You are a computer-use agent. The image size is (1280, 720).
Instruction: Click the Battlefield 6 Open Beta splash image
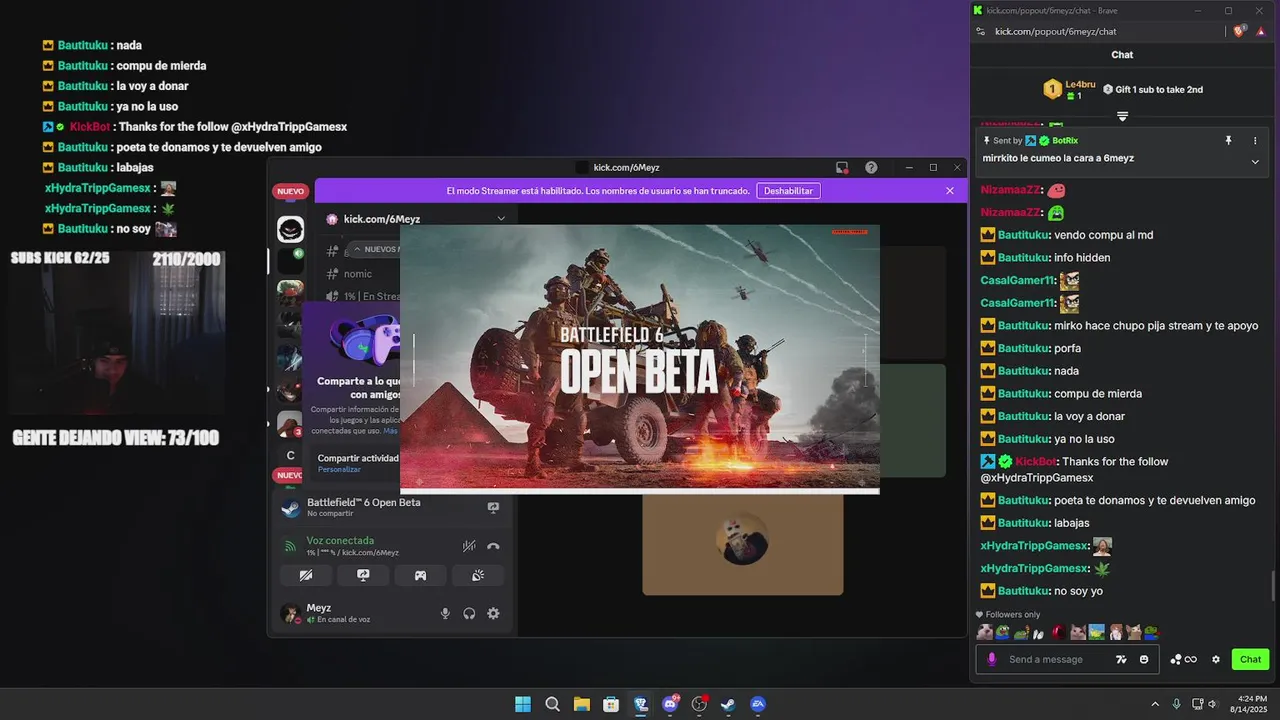(640, 359)
